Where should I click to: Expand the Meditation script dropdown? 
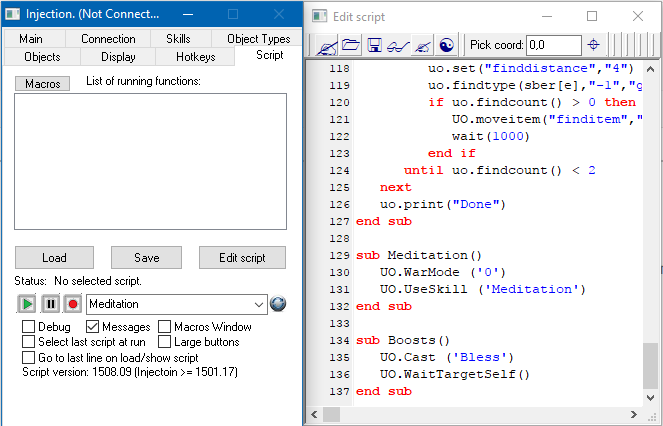pyautogui.click(x=258, y=304)
